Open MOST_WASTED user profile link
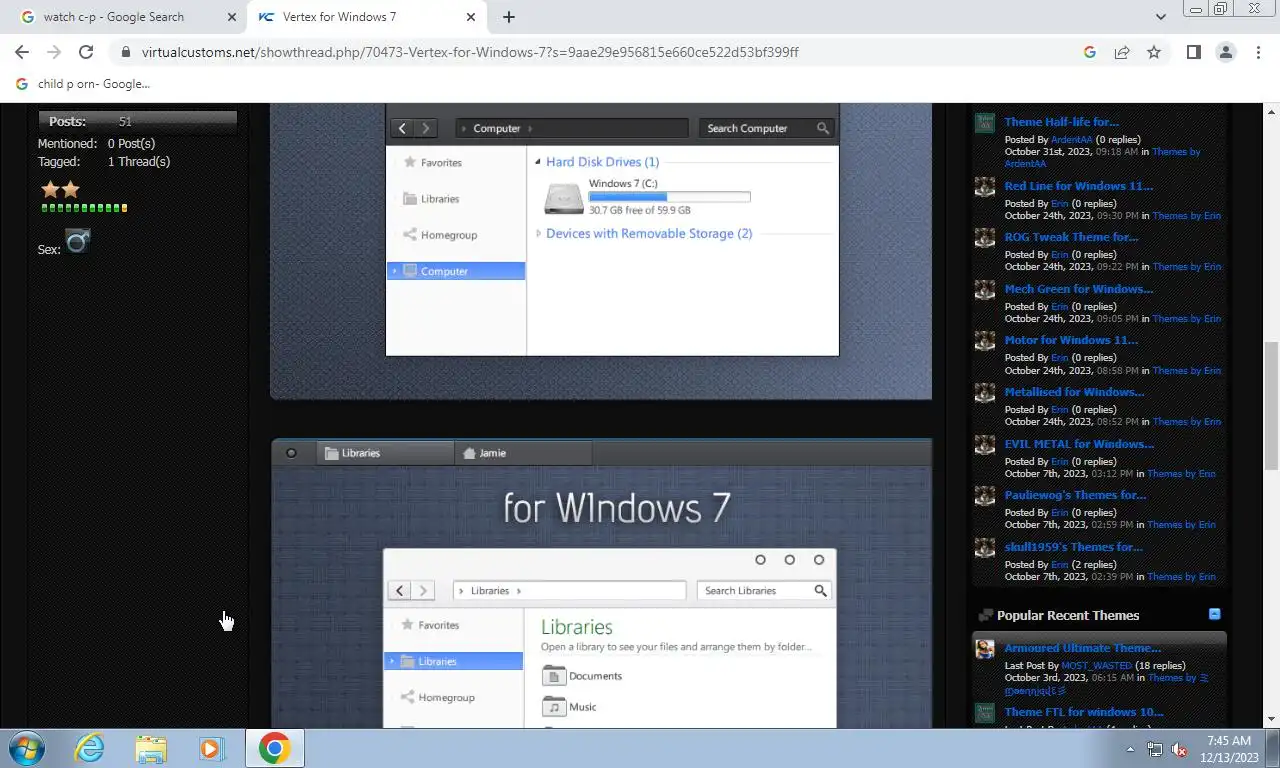Screen dimensions: 1280x768 1096,666
